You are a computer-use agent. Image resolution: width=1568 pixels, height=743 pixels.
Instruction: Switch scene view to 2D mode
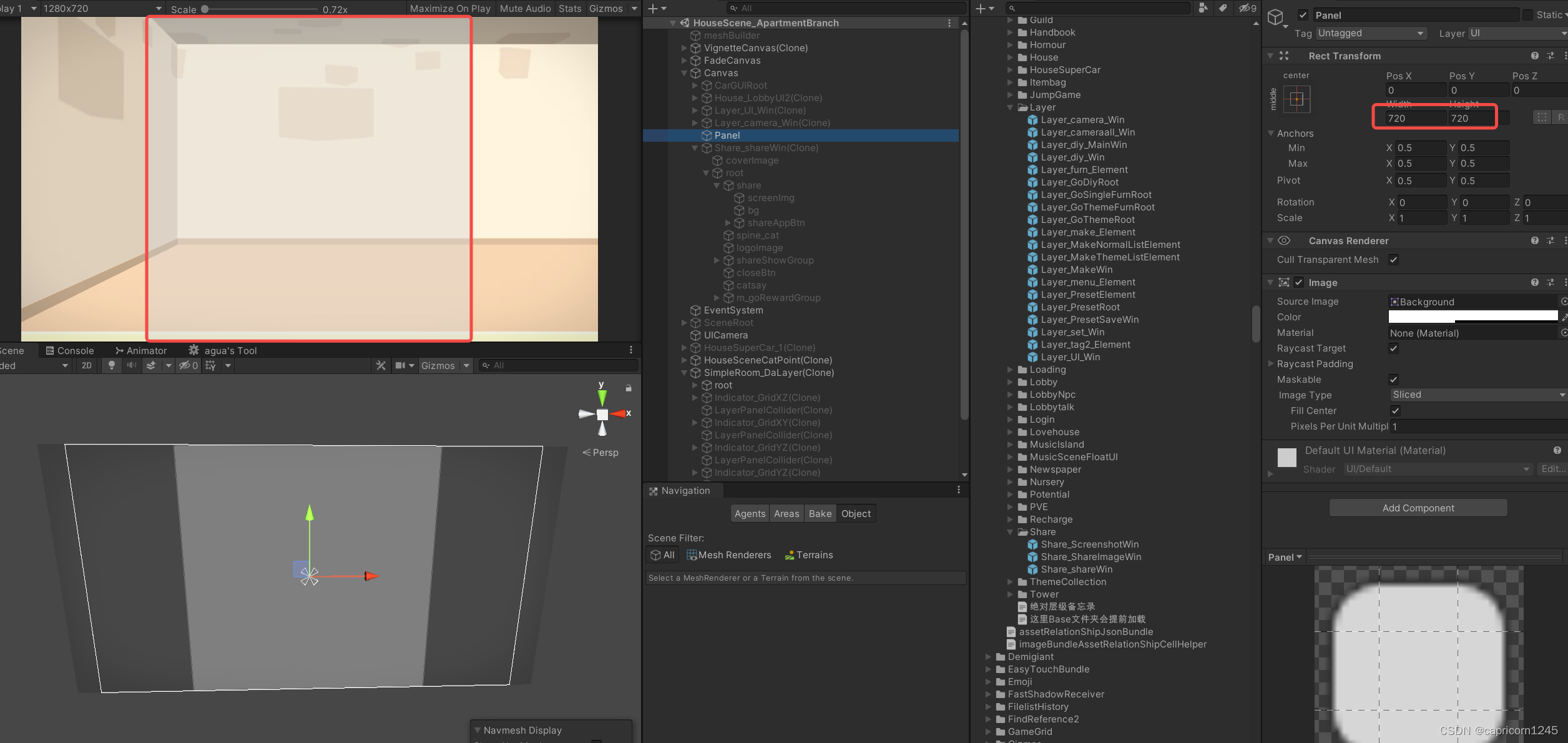tap(87, 365)
